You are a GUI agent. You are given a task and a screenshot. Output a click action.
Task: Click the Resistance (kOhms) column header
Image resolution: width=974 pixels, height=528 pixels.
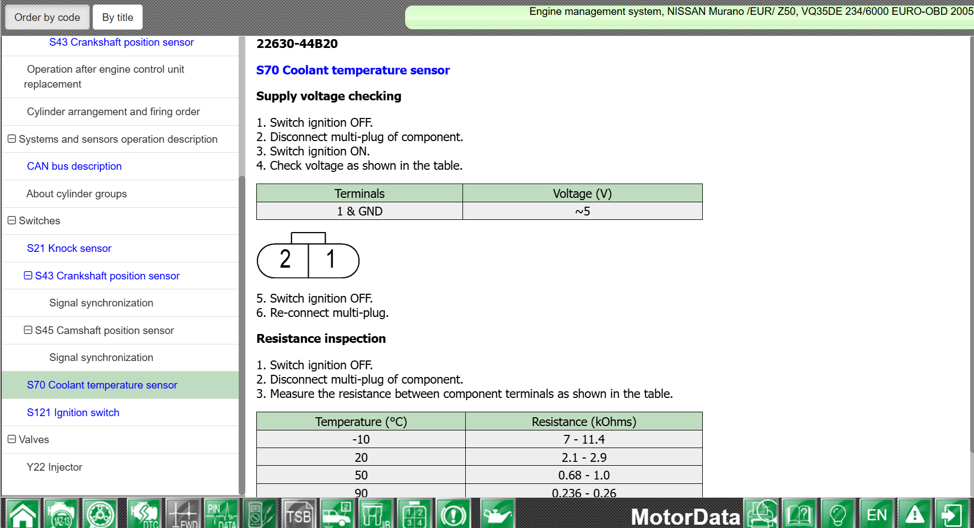pyautogui.click(x=584, y=422)
